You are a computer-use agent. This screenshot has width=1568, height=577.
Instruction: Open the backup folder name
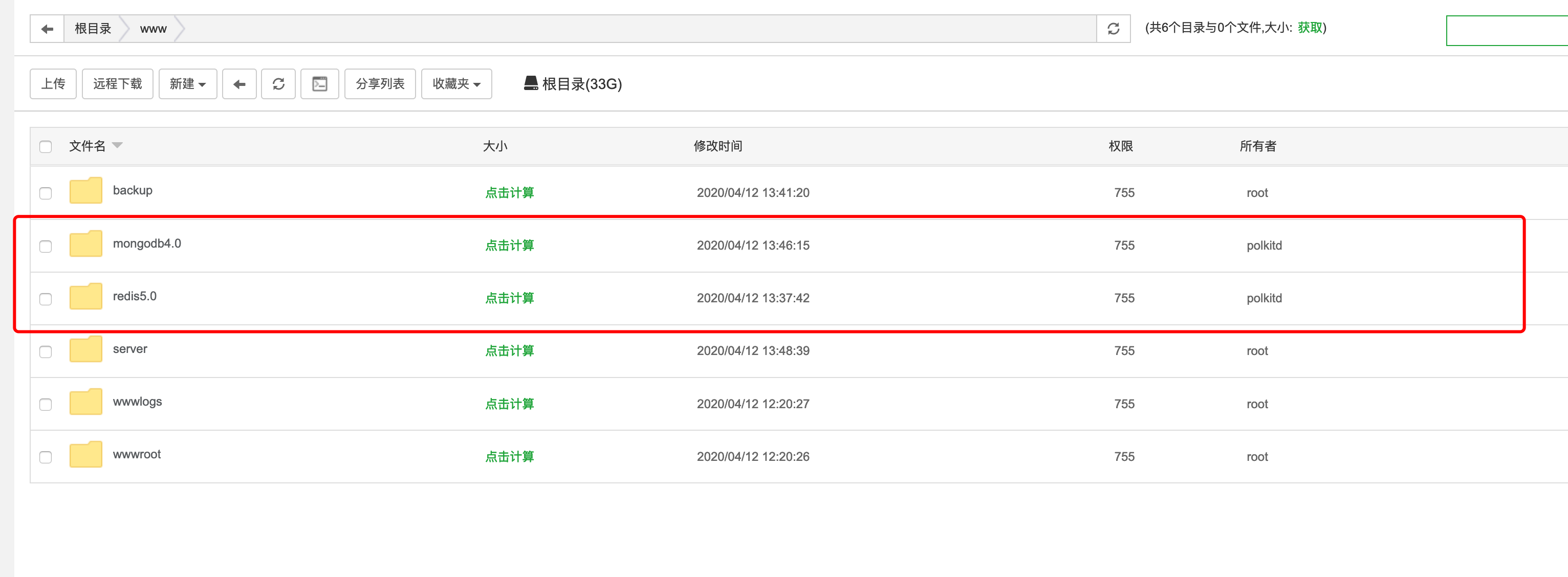coord(133,190)
